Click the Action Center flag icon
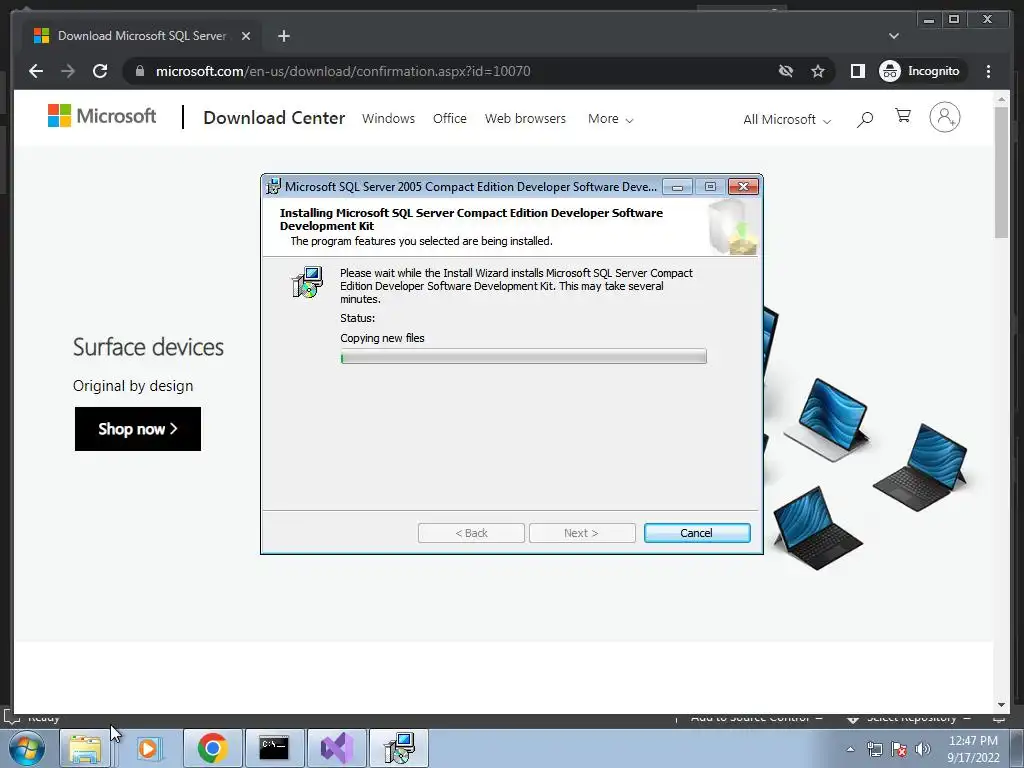The width and height of the screenshot is (1024, 768). [899, 749]
